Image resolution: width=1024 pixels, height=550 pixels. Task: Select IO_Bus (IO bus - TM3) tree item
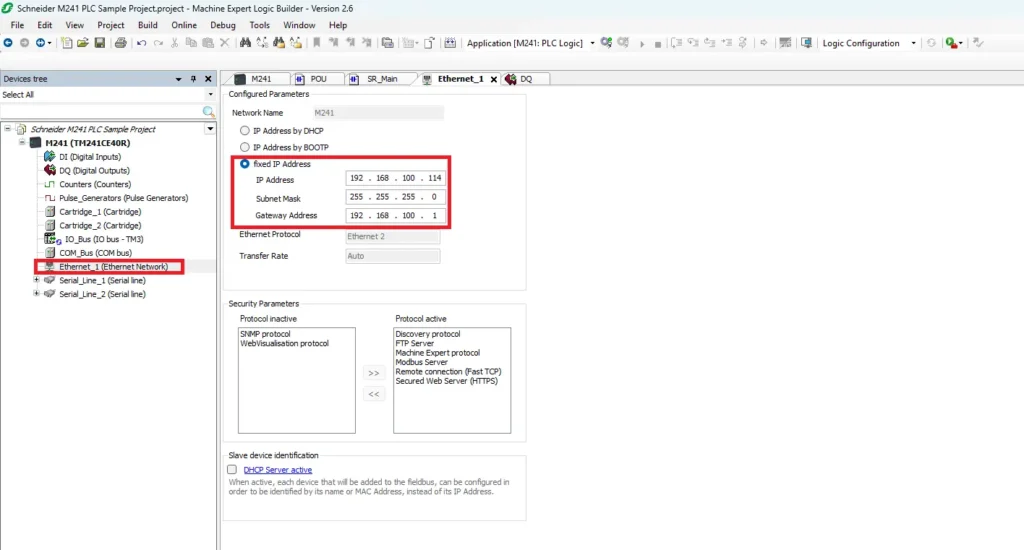pyautogui.click(x=104, y=239)
